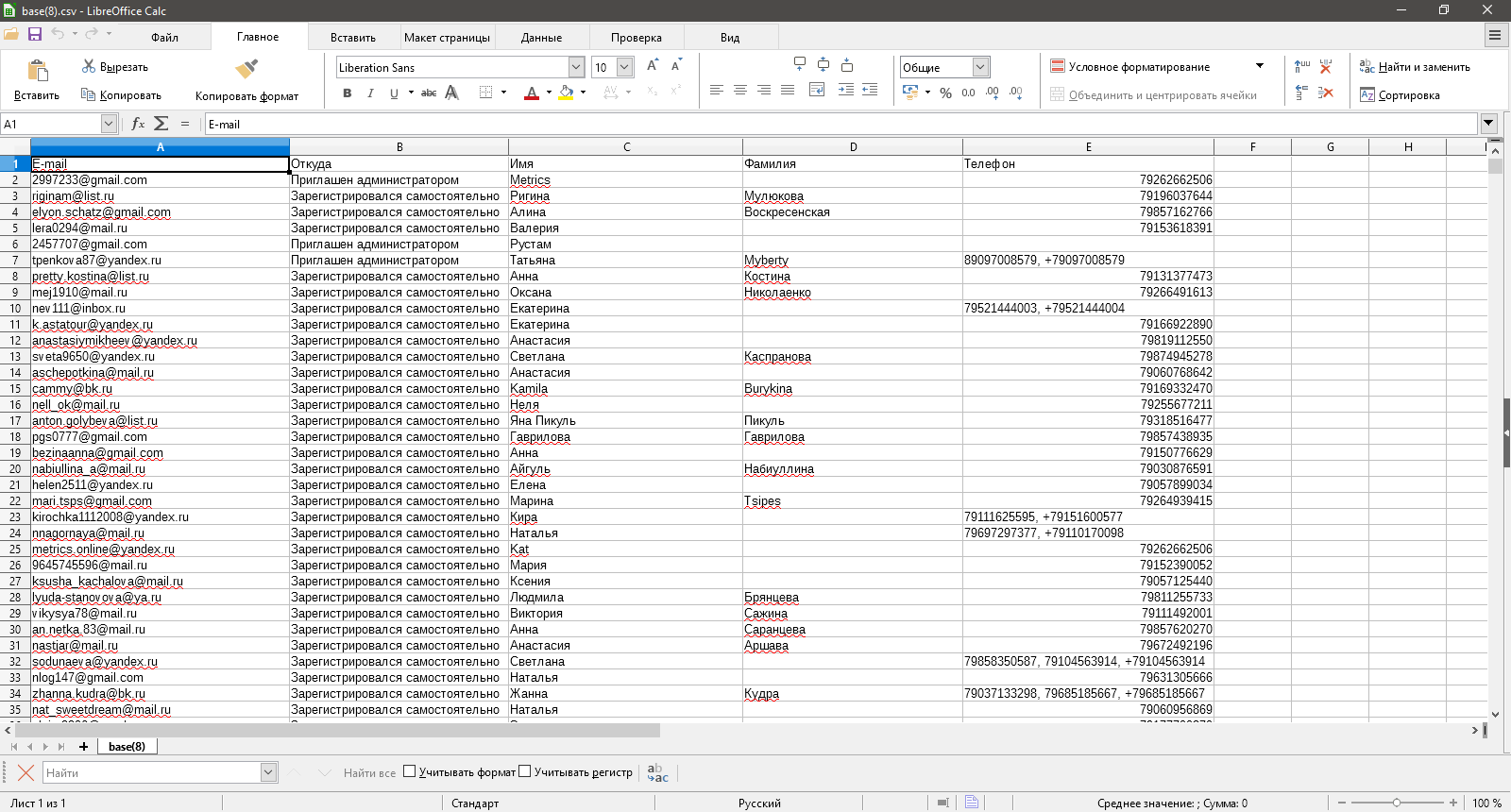Image resolution: width=1511 pixels, height=812 pixels.
Task: Click Найти и заменить button
Action: click(1414, 67)
